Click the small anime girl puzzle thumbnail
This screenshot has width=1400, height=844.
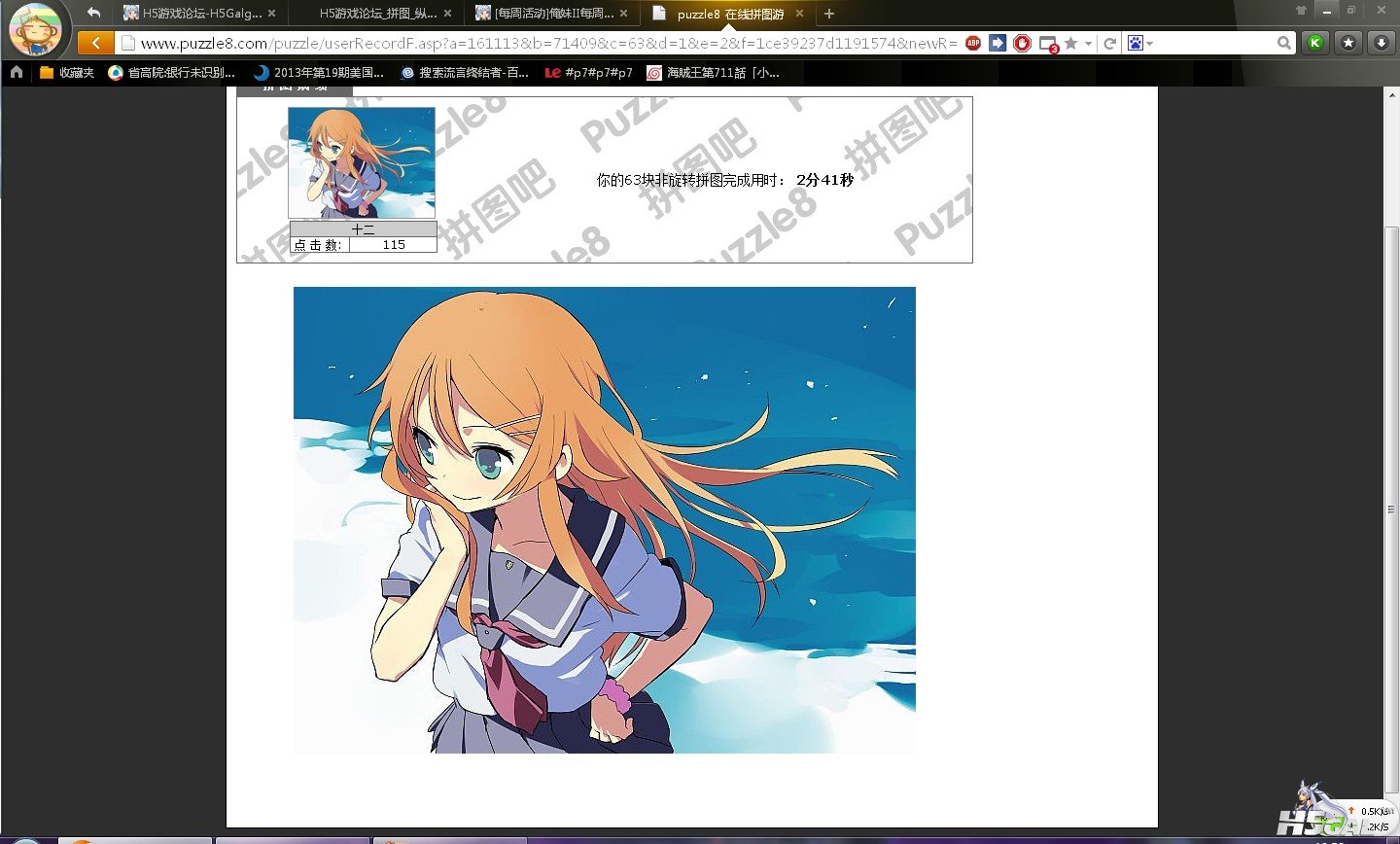point(362,162)
